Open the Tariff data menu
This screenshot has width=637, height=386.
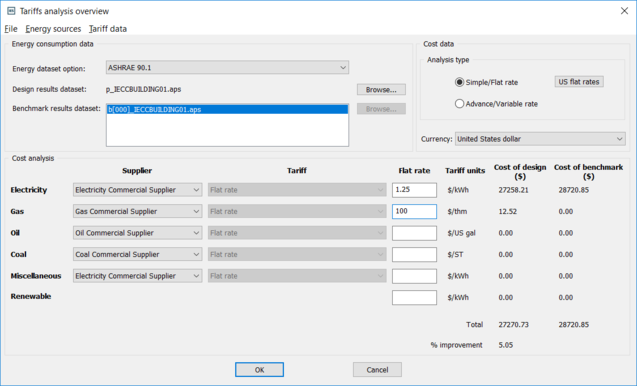tap(108, 29)
